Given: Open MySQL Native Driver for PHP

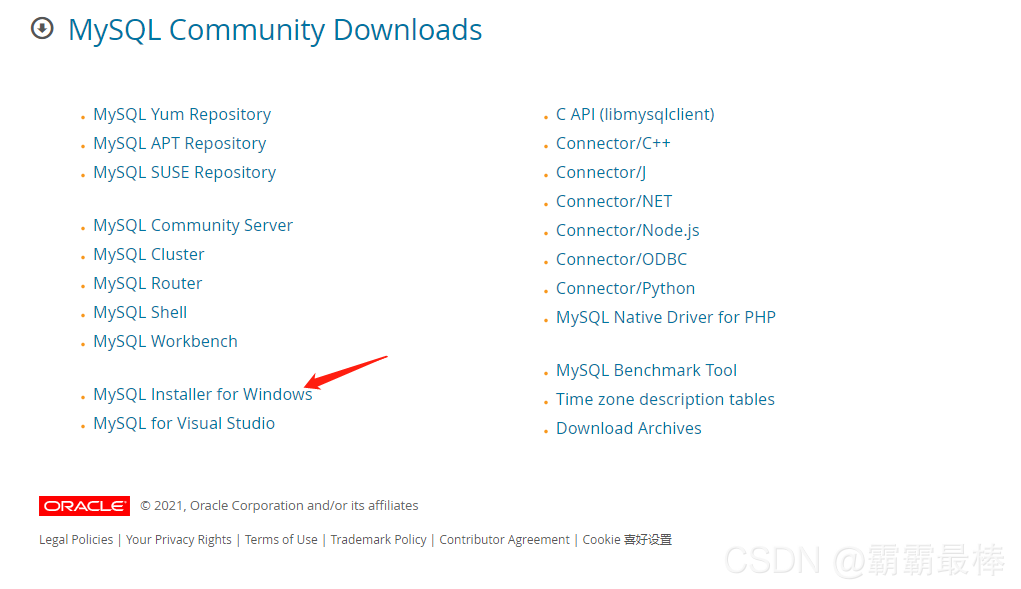Looking at the screenshot, I should click(x=665, y=317).
